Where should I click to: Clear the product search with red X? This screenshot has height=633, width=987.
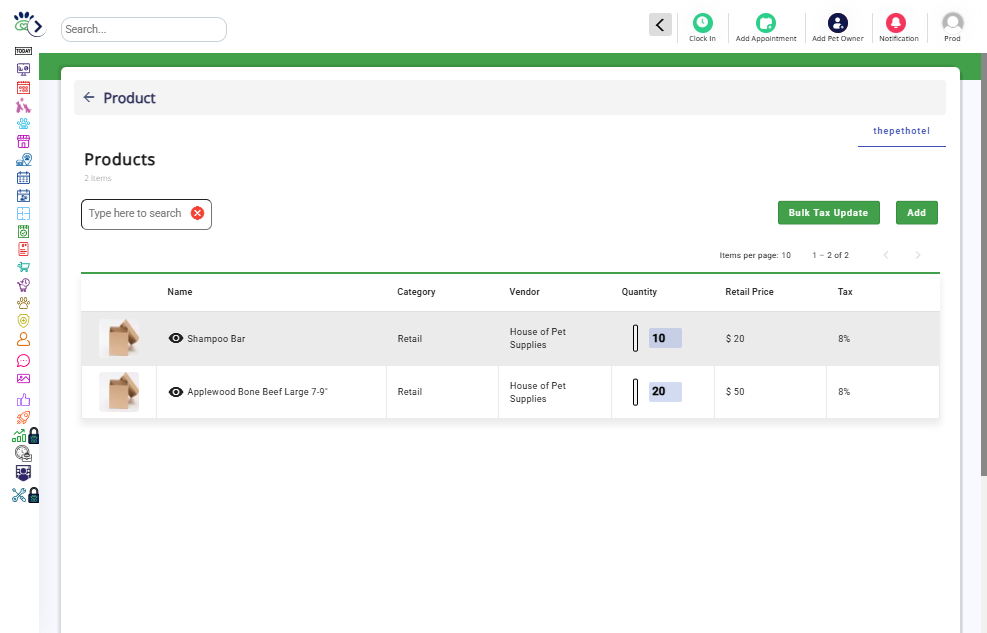(197, 213)
